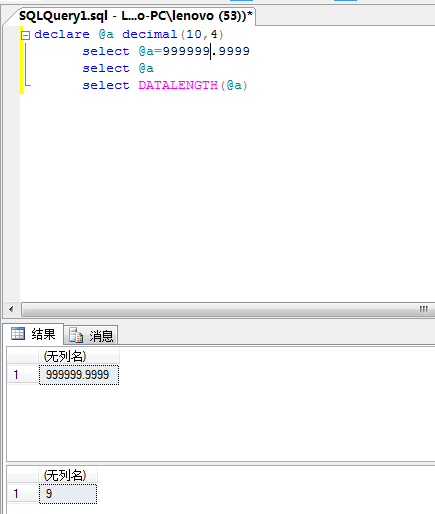This screenshot has width=435, height=514.
Task: Open the 消息 messages tab
Action: click(x=91, y=335)
